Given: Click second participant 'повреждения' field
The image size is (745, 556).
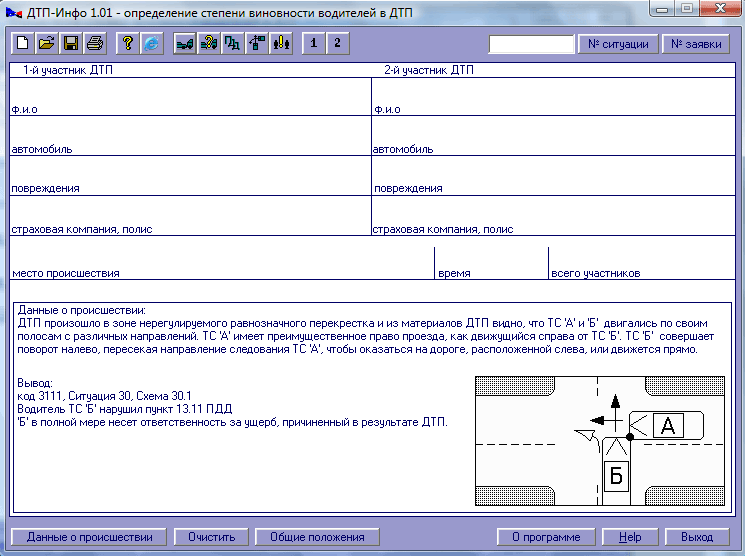Looking at the screenshot, I should tap(554, 175).
